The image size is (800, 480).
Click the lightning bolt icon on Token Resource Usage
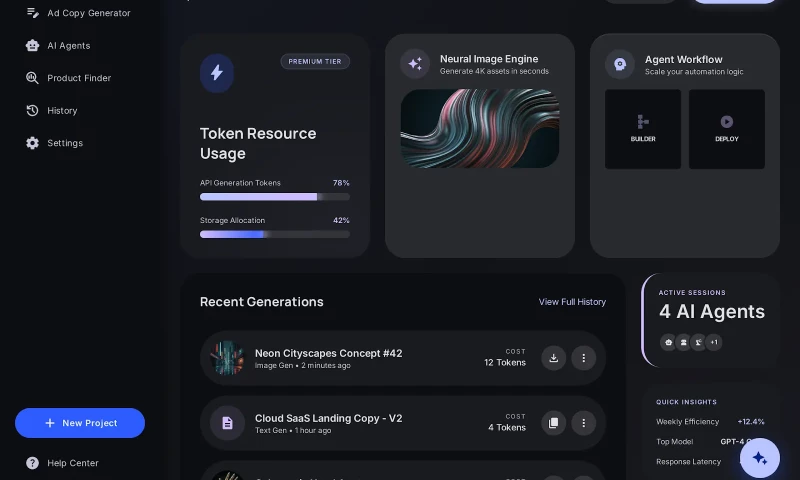tap(217, 73)
